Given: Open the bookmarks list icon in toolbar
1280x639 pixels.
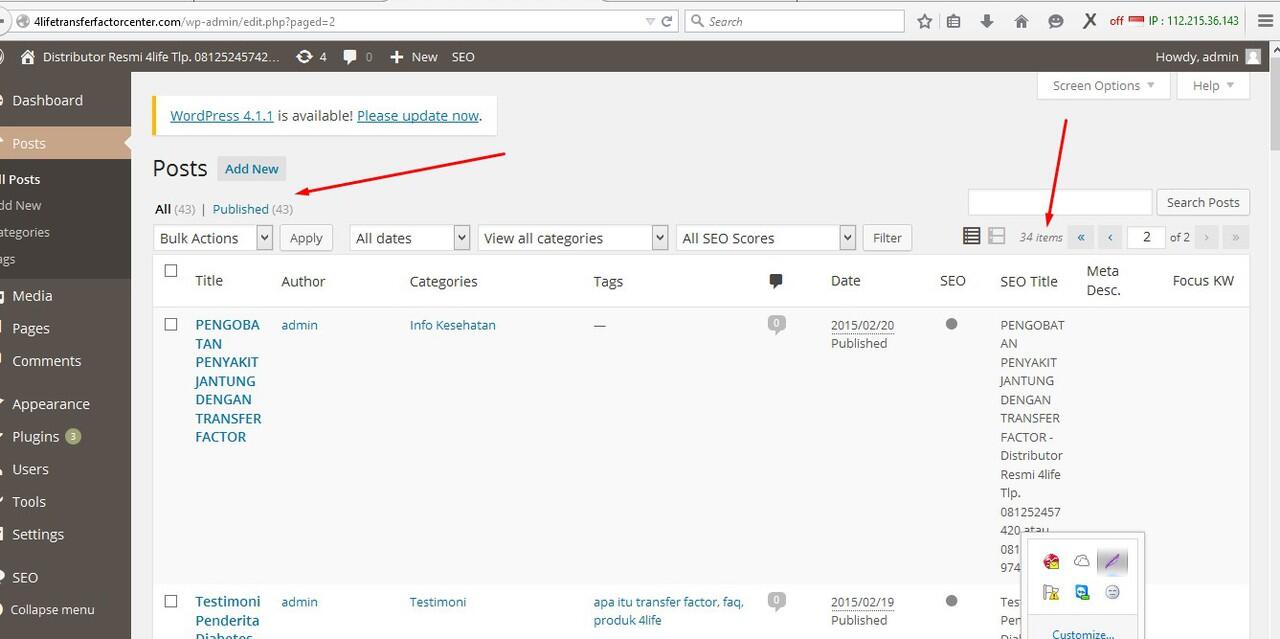Looking at the screenshot, I should click(x=953, y=21).
